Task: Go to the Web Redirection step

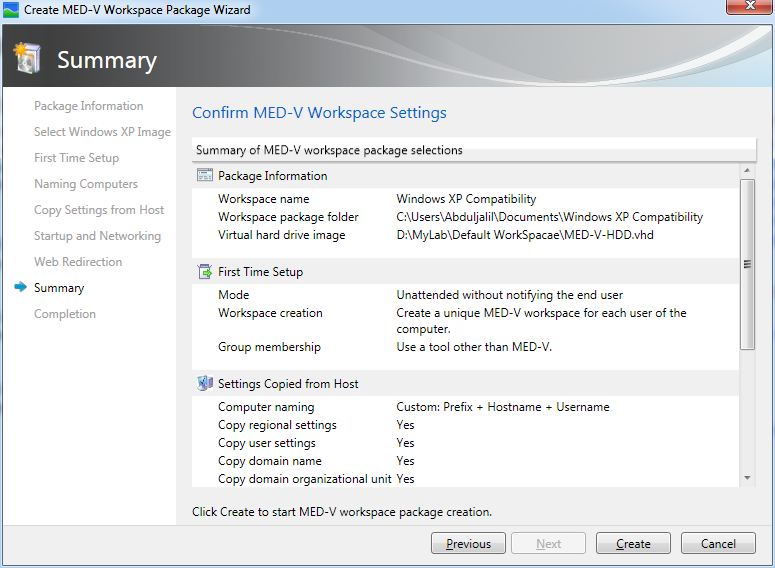Action: coord(78,262)
